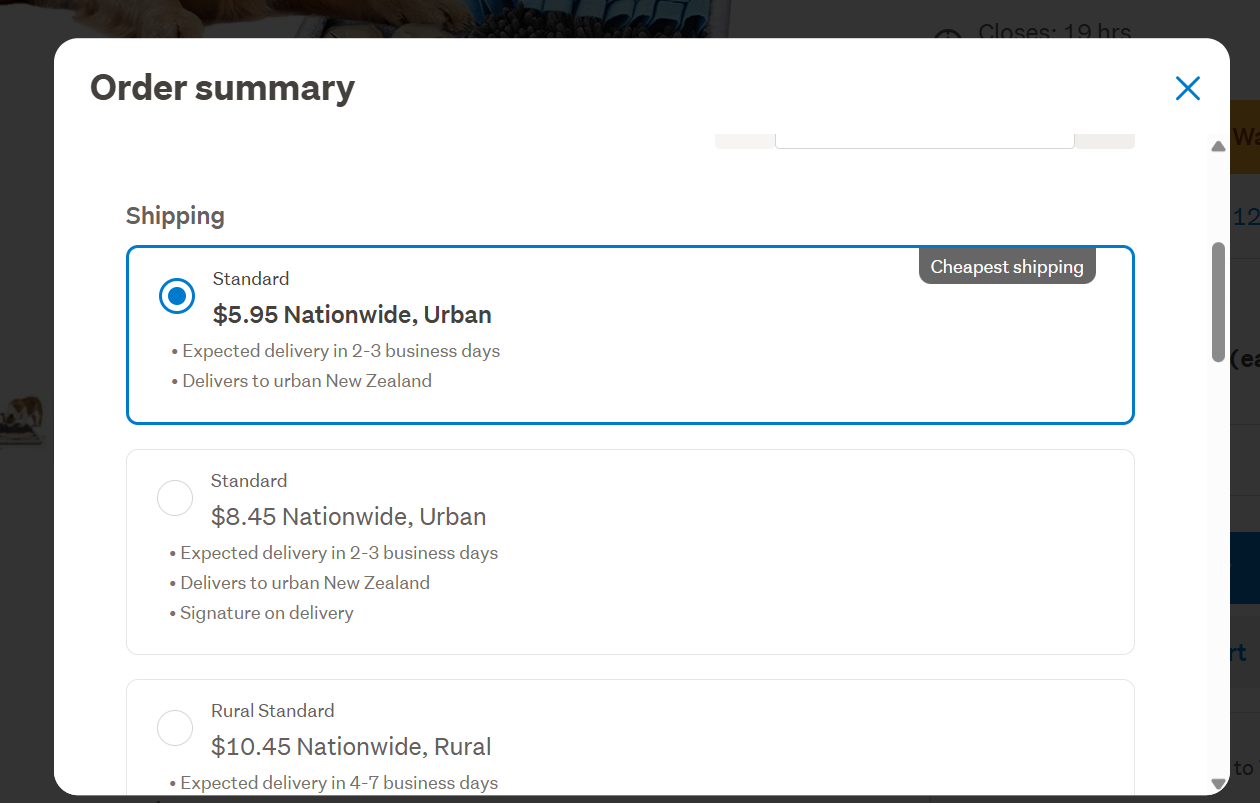
Task: Click the orange Watchlist button at the right edge
Action: [x=1245, y=137]
